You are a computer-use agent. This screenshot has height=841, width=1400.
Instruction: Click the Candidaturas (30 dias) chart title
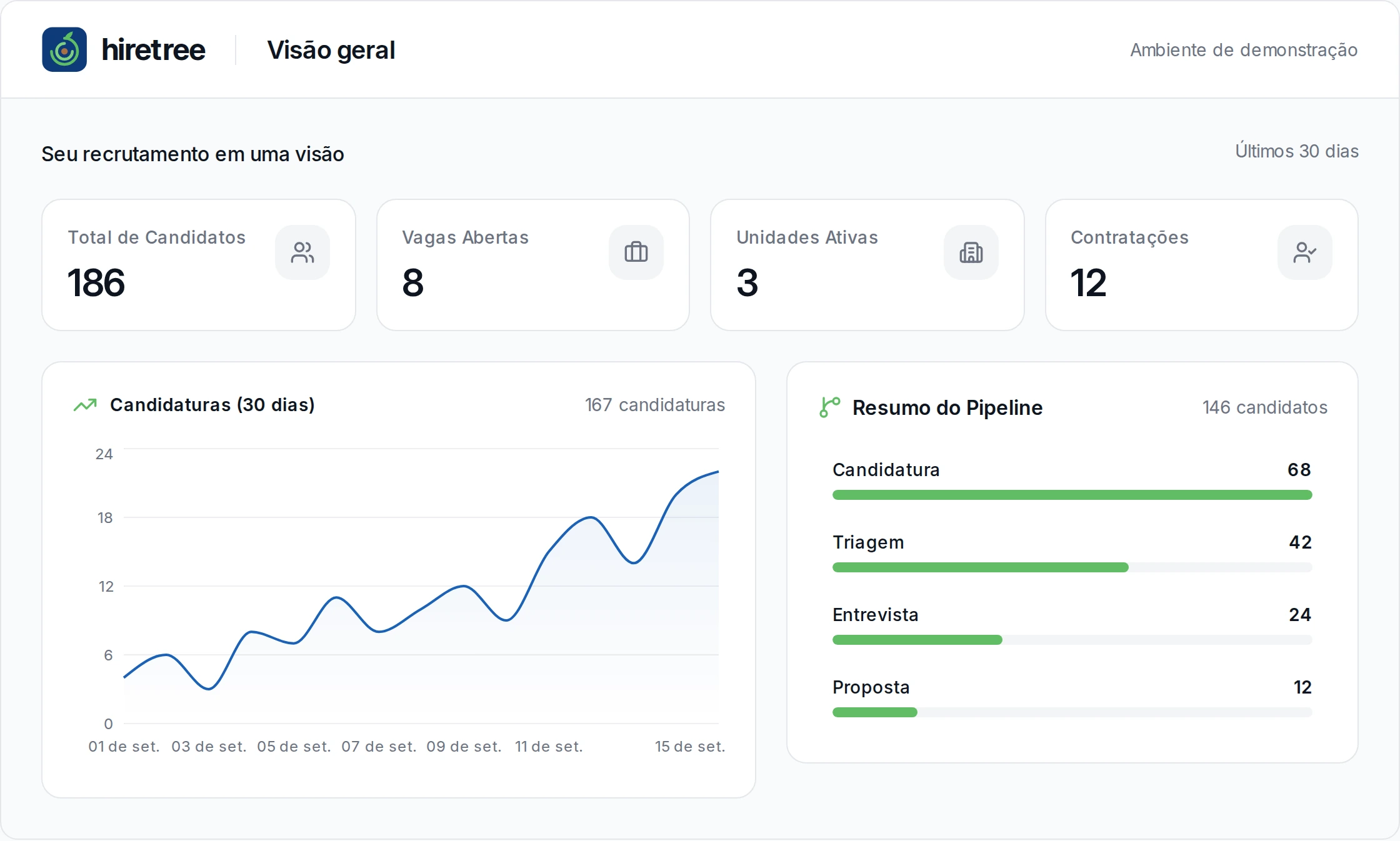coord(212,405)
